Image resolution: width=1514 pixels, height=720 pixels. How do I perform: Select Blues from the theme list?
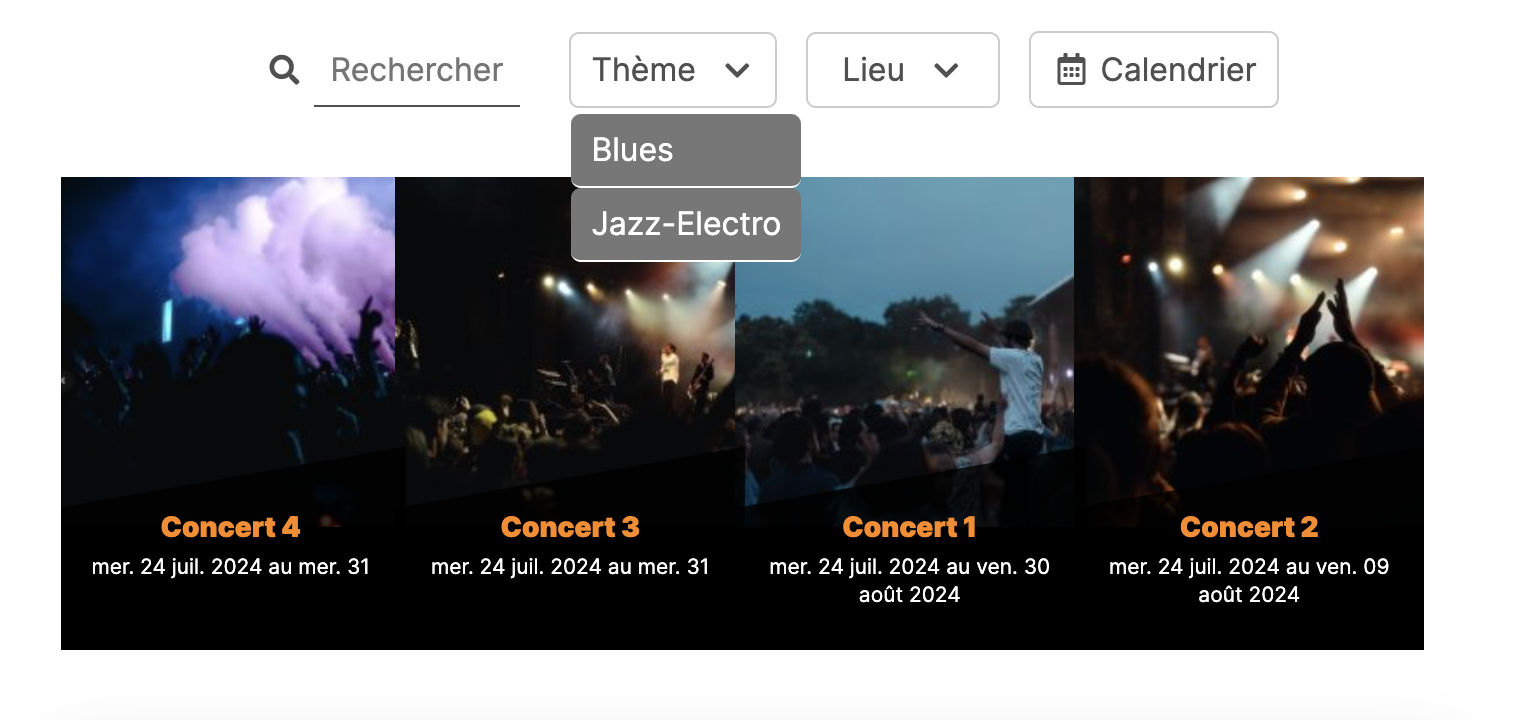685,150
